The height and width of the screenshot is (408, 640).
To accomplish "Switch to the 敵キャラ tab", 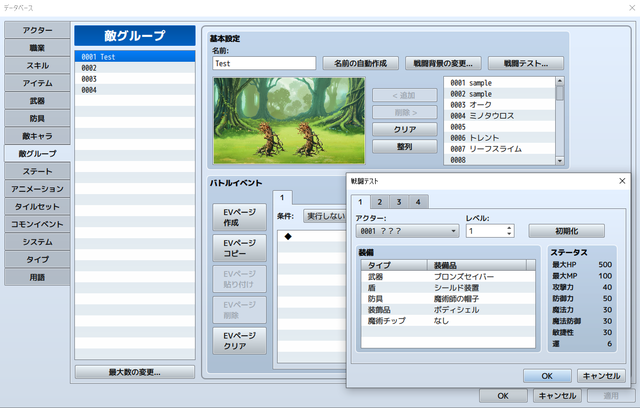I will (37, 136).
